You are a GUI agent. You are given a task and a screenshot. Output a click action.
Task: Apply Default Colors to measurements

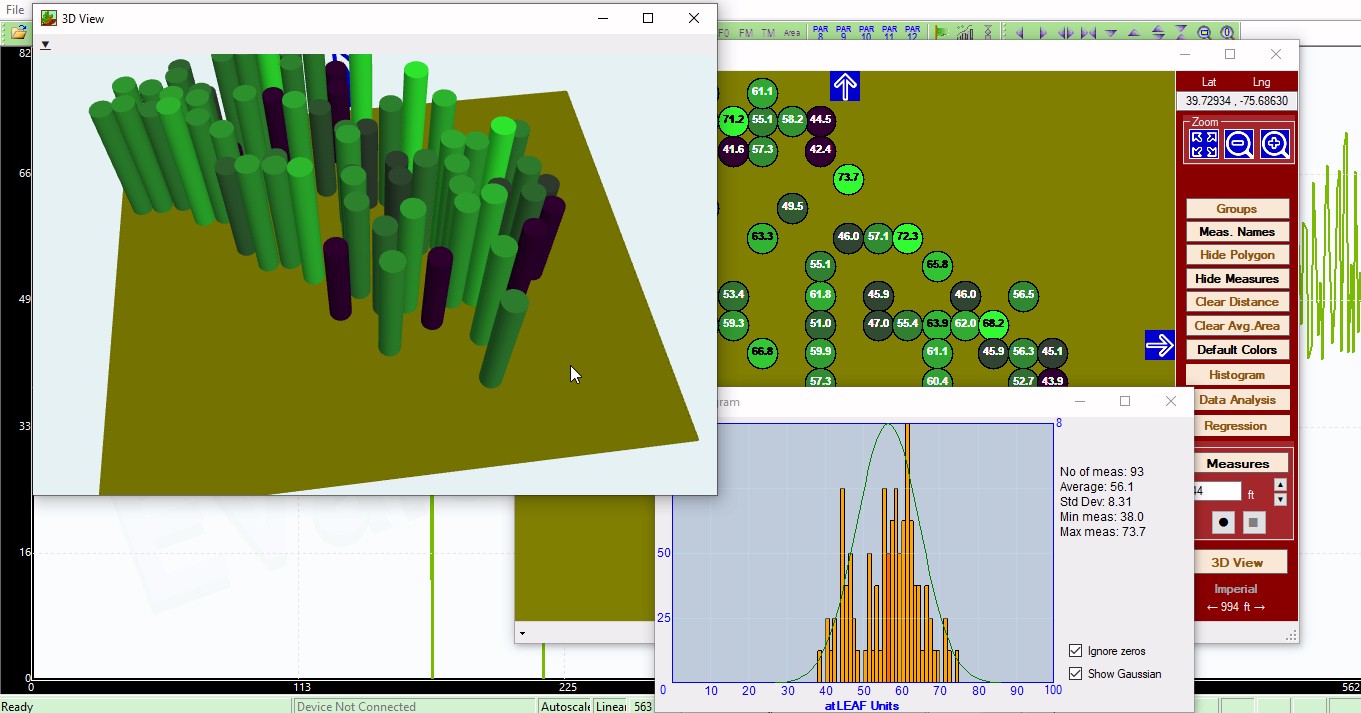(x=1237, y=350)
